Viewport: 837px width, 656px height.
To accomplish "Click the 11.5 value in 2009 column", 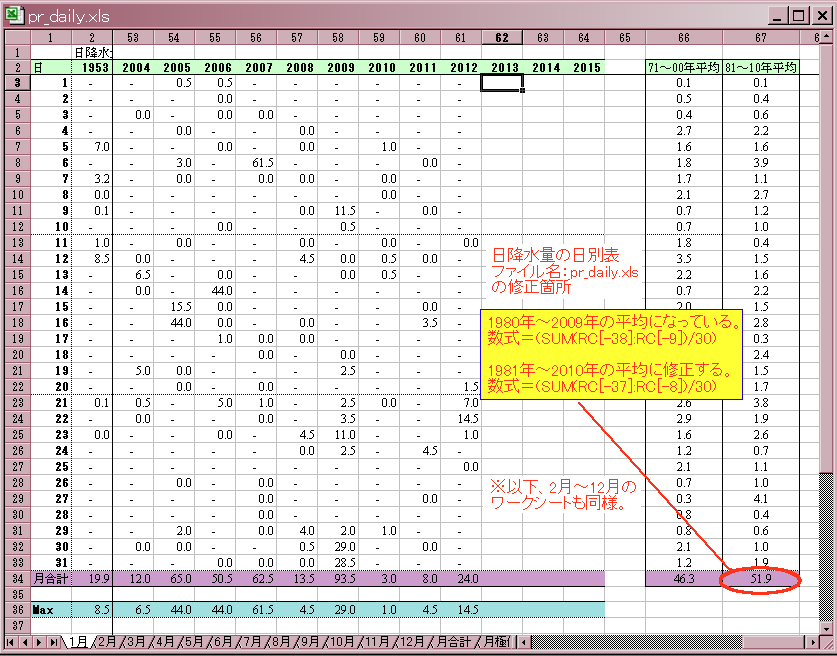I will (338, 211).
